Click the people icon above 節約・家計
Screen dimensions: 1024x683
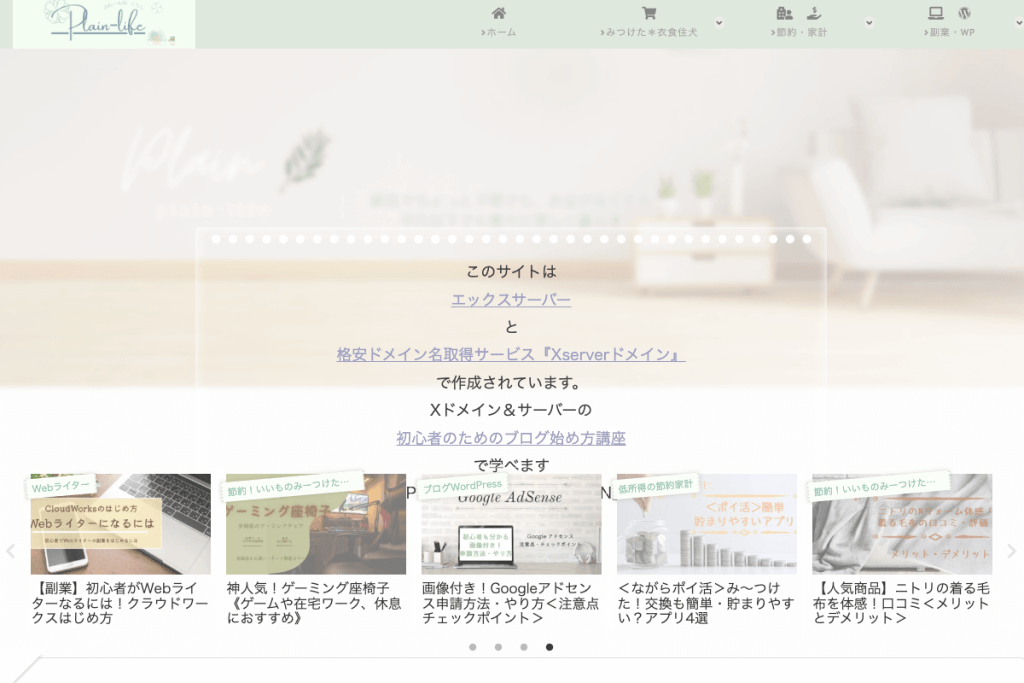[784, 13]
